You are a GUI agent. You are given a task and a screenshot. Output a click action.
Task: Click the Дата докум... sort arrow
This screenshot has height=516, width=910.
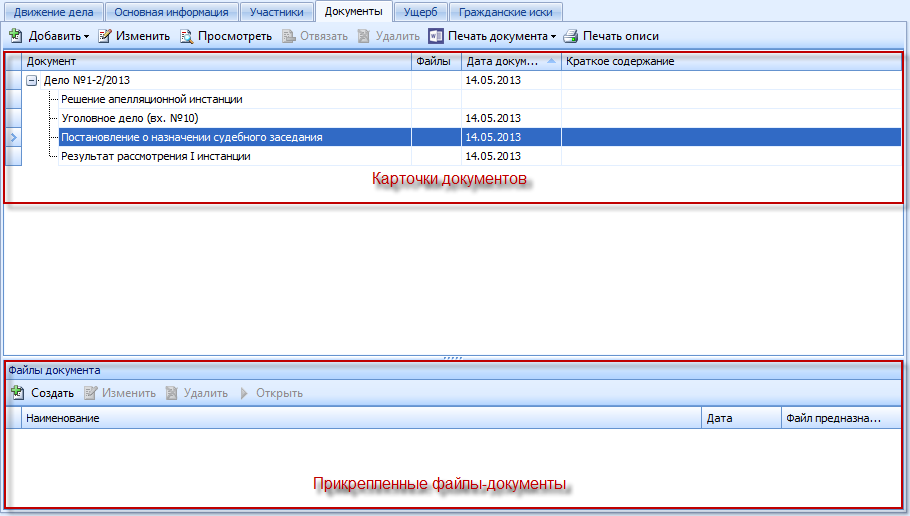coord(551,60)
